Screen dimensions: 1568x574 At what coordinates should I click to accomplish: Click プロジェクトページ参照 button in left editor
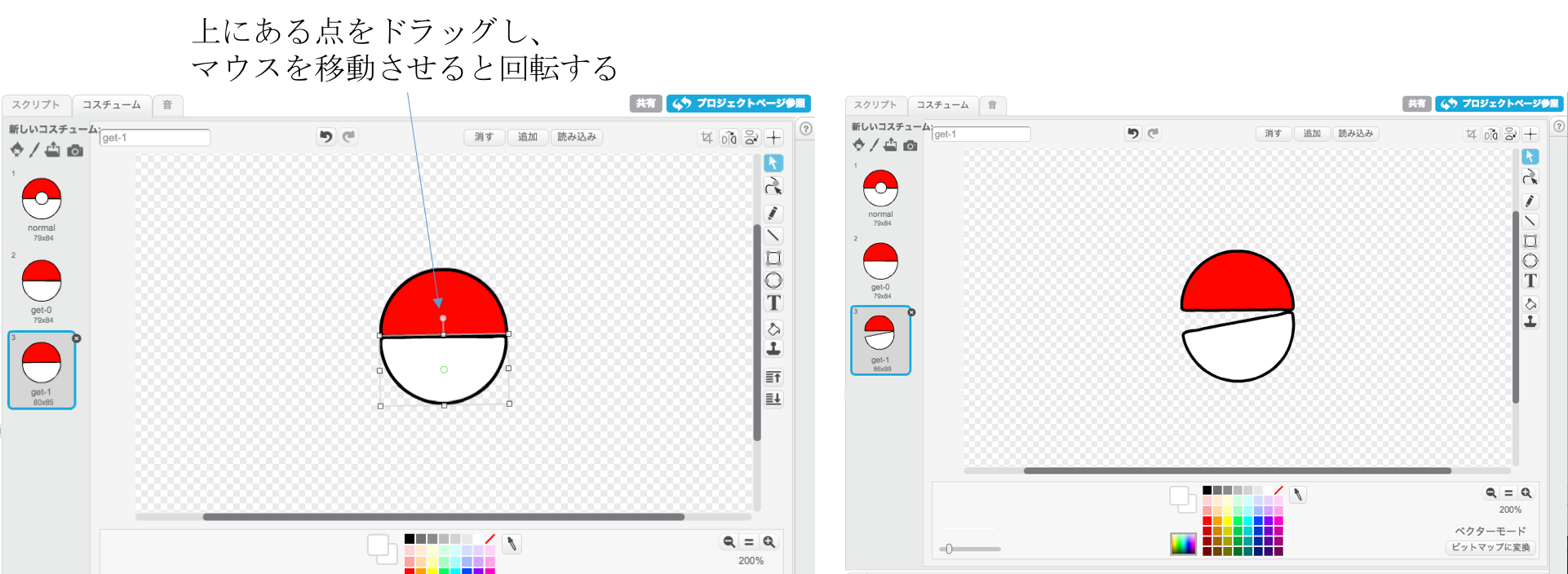tap(738, 104)
